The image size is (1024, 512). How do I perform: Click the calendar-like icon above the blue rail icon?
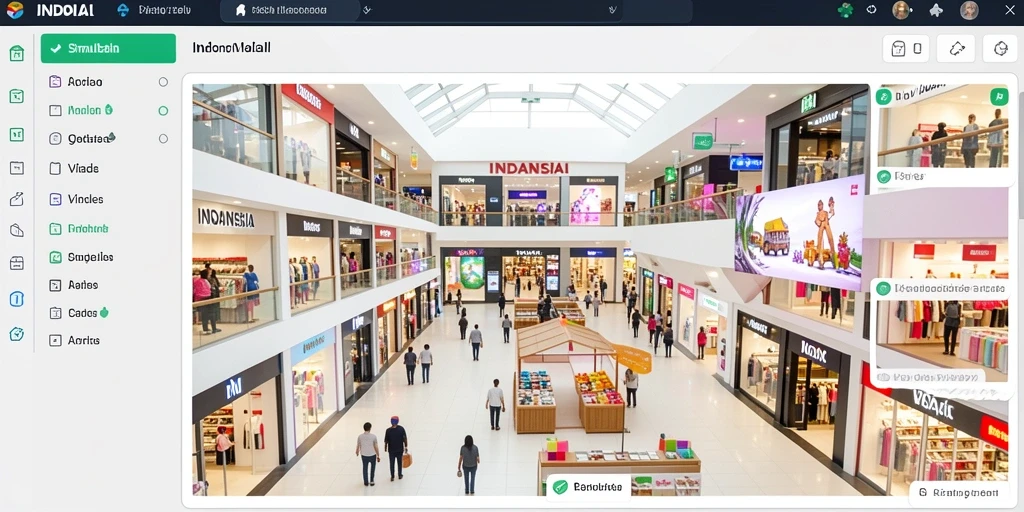(17, 263)
